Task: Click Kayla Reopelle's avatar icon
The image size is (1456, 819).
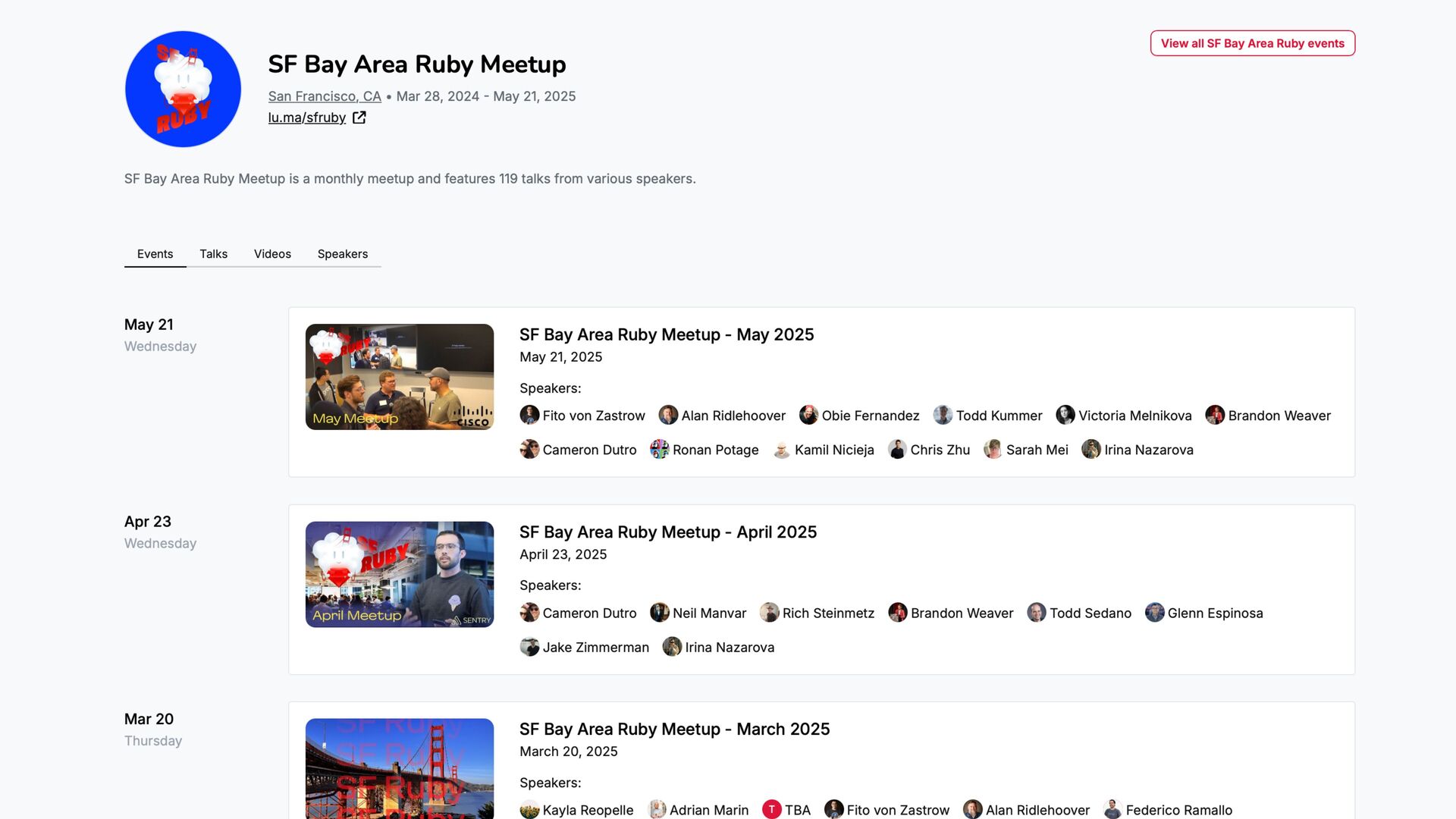Action: [529, 809]
